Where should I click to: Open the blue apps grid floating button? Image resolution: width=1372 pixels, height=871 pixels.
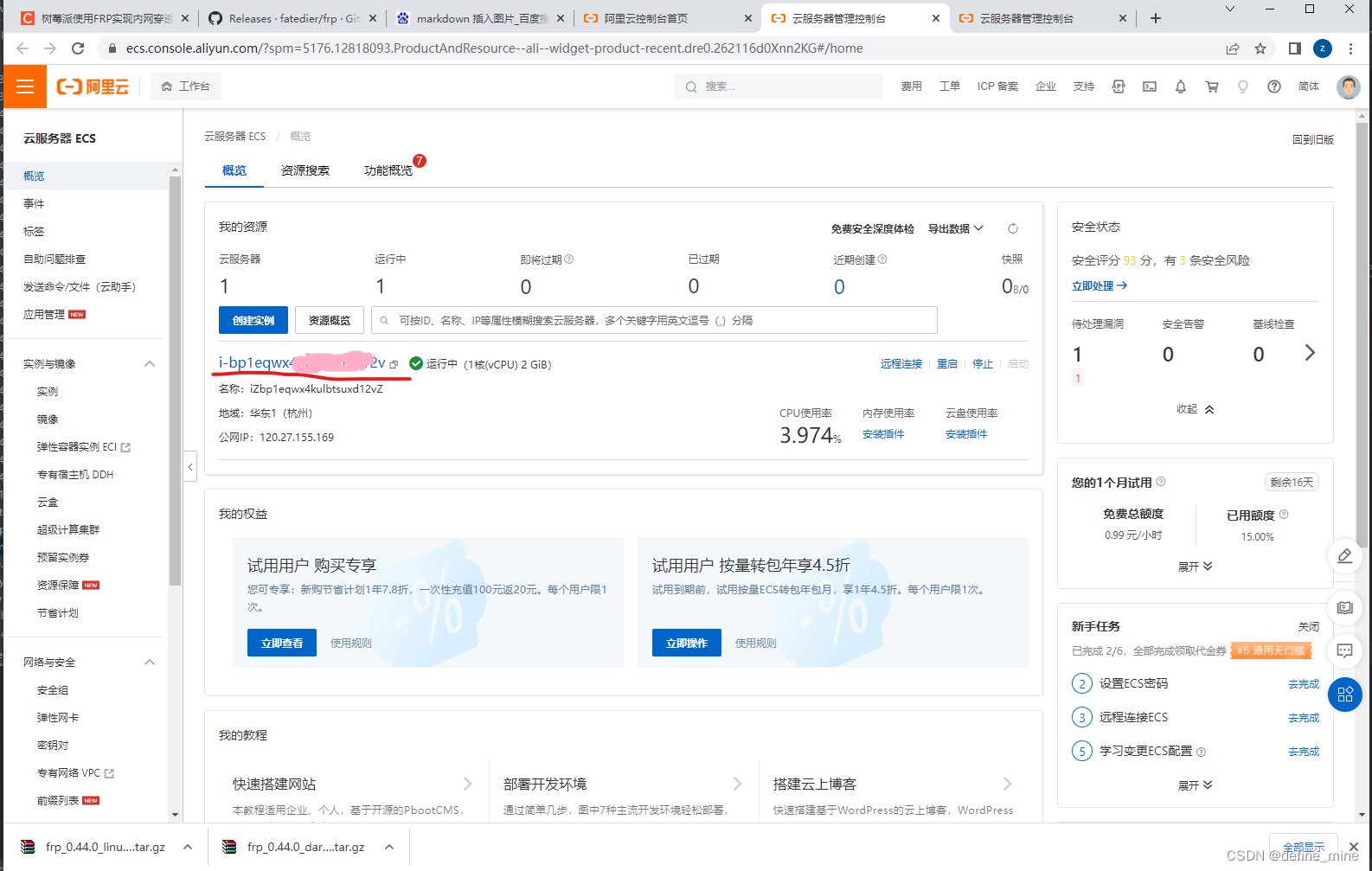coord(1345,695)
